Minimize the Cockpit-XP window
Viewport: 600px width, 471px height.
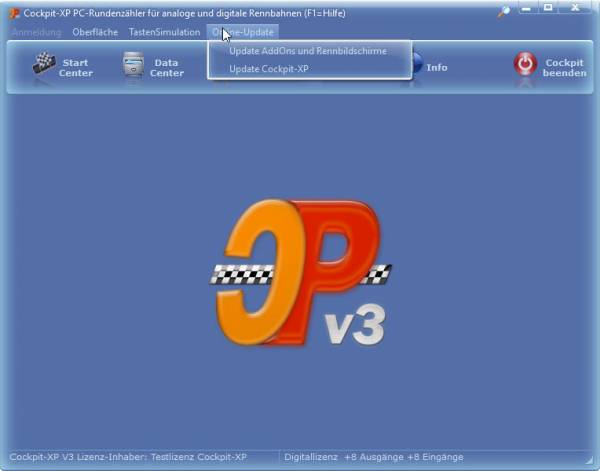[527, 8]
